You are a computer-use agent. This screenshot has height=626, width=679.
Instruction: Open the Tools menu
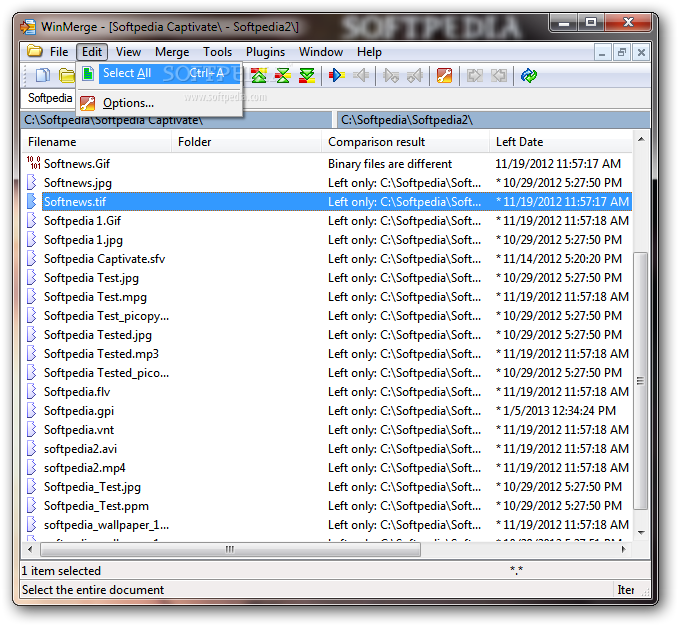217,52
